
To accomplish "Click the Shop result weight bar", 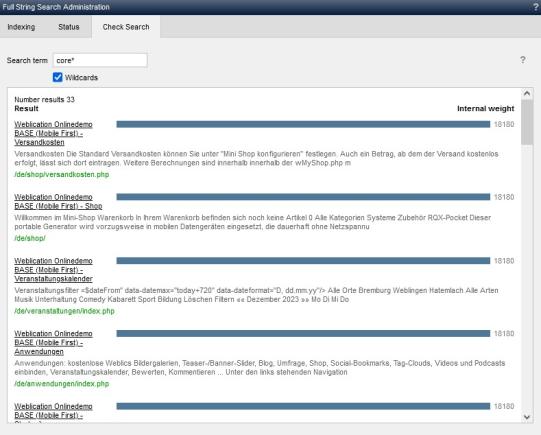I will [303, 197].
